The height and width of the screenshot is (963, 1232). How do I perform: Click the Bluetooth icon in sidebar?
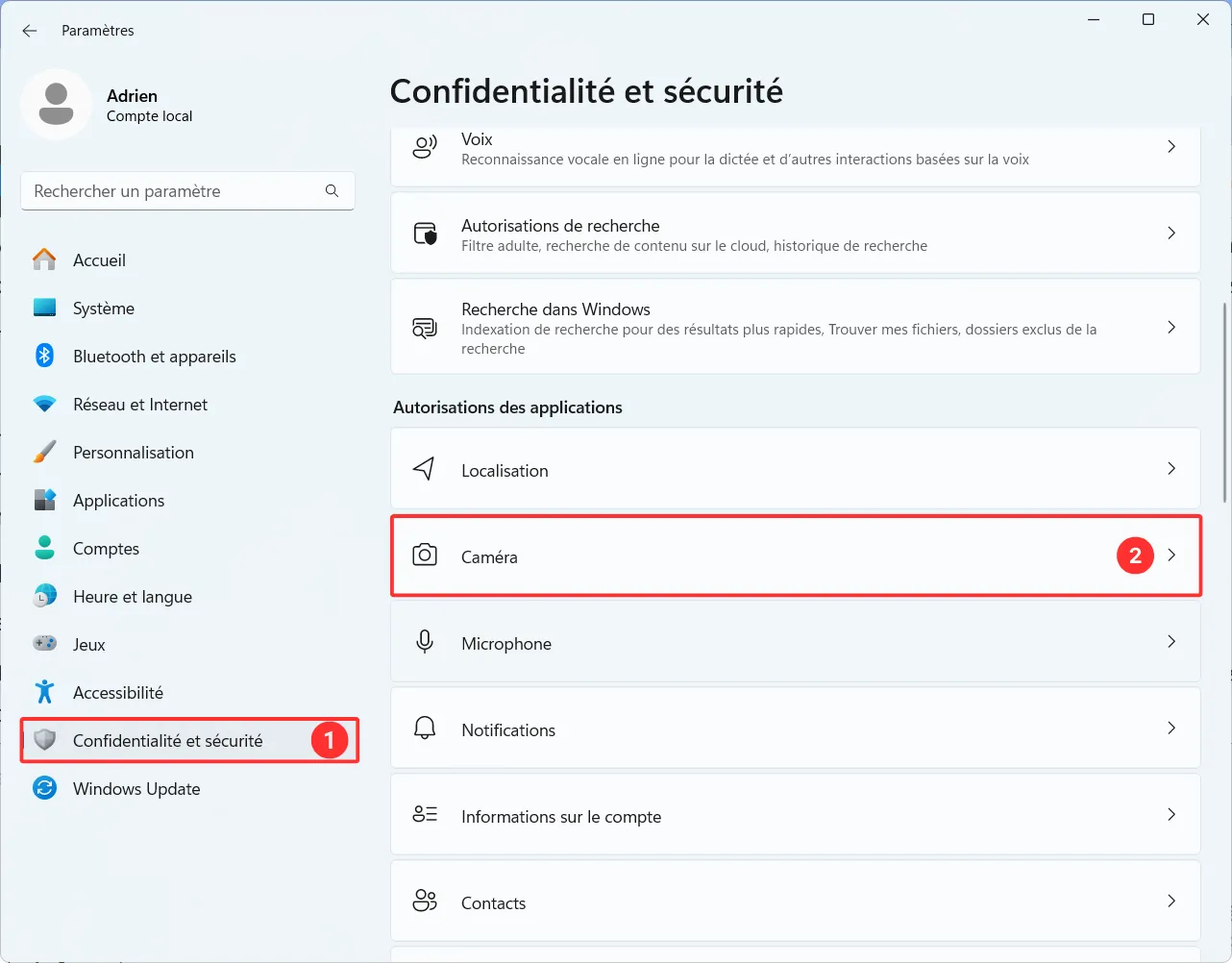pos(44,356)
